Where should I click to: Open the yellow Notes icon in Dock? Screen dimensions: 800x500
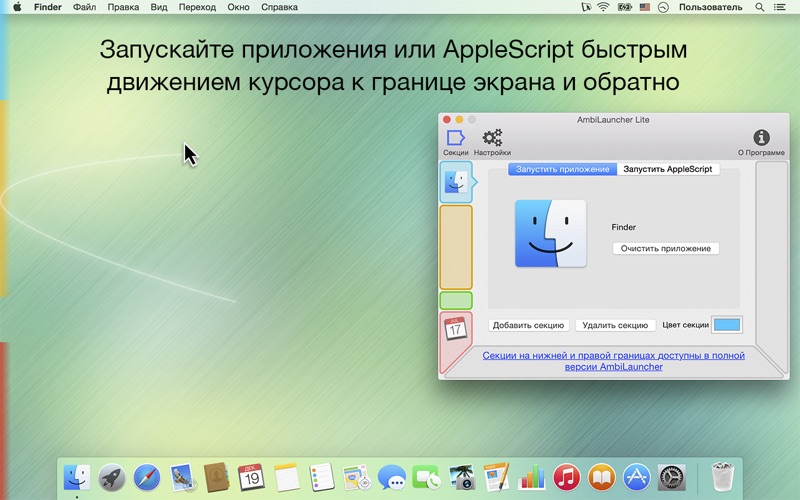click(286, 478)
